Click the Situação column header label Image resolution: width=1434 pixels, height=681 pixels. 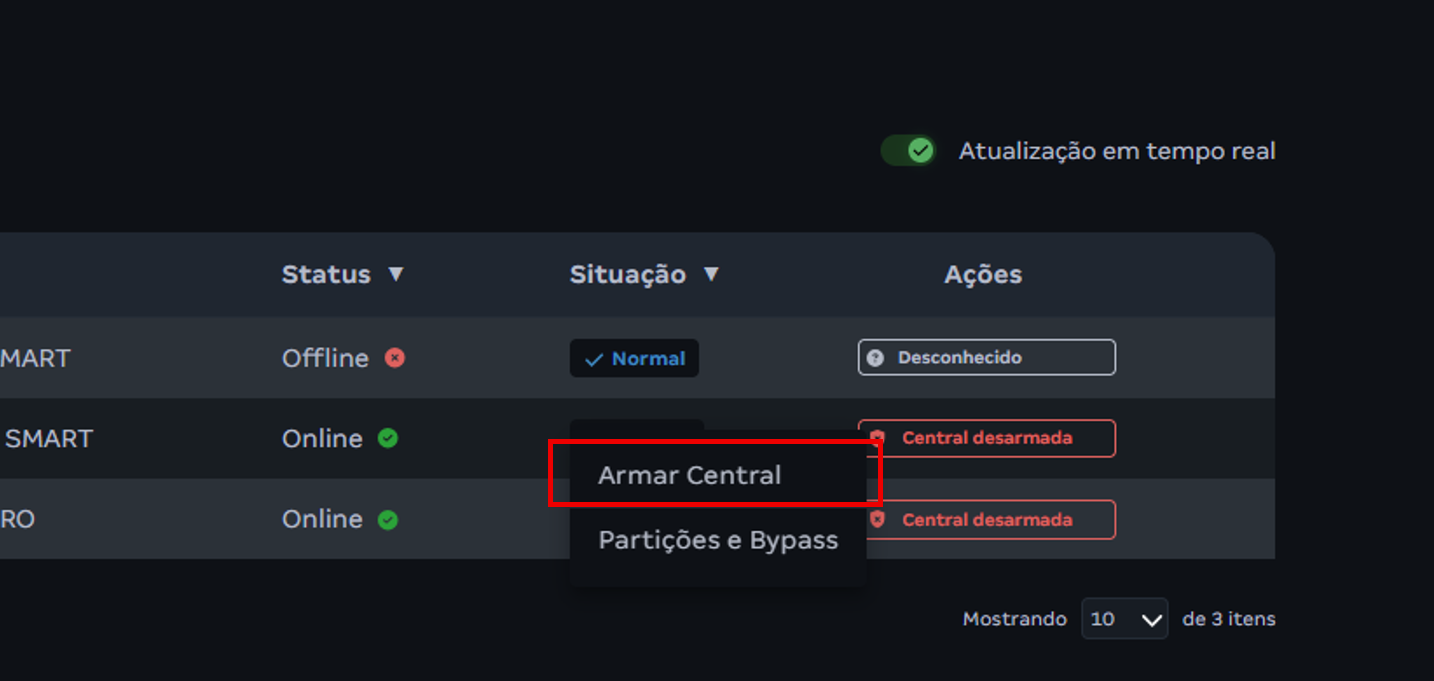(627, 274)
